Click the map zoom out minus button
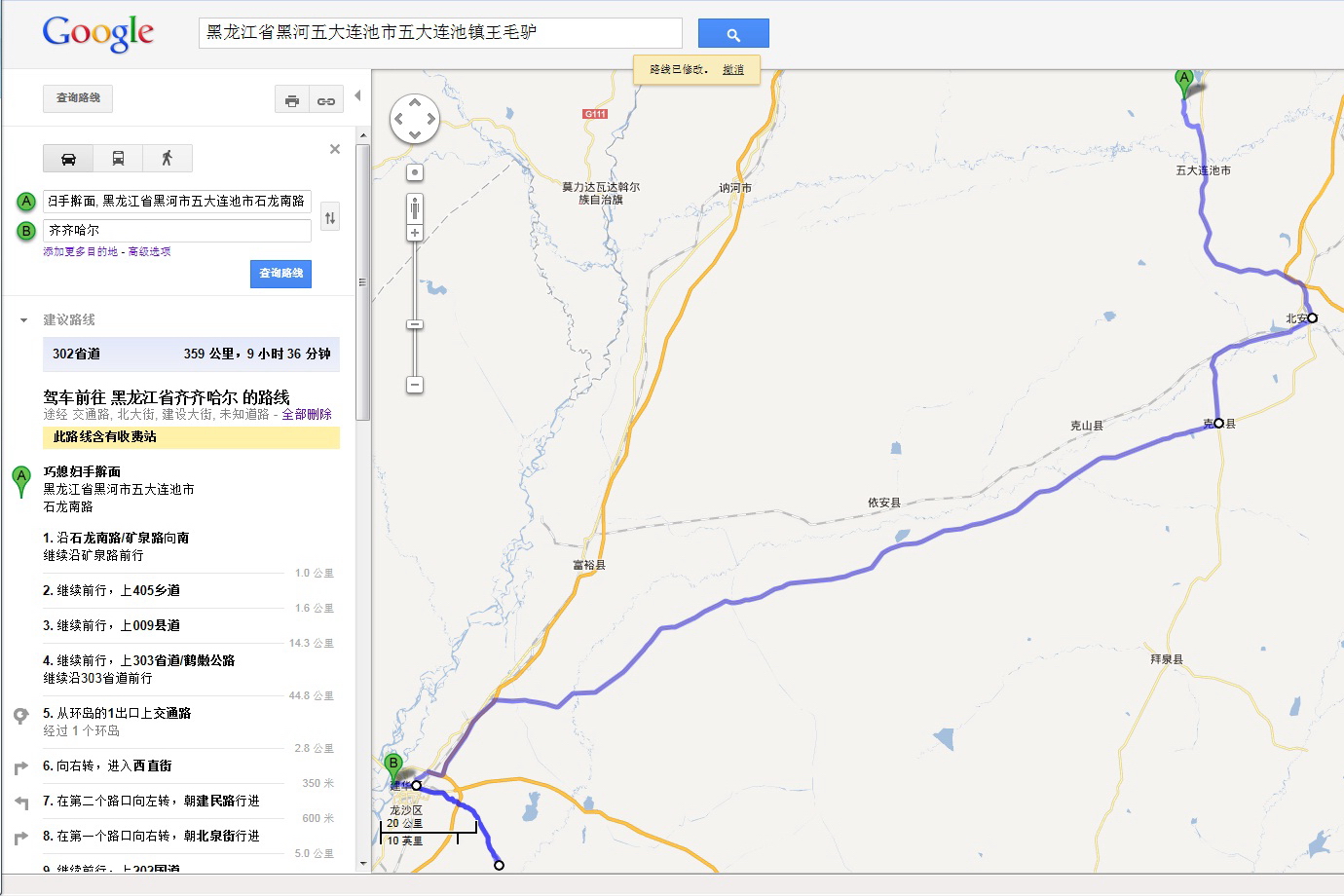The height and width of the screenshot is (896, 1344). (x=415, y=385)
